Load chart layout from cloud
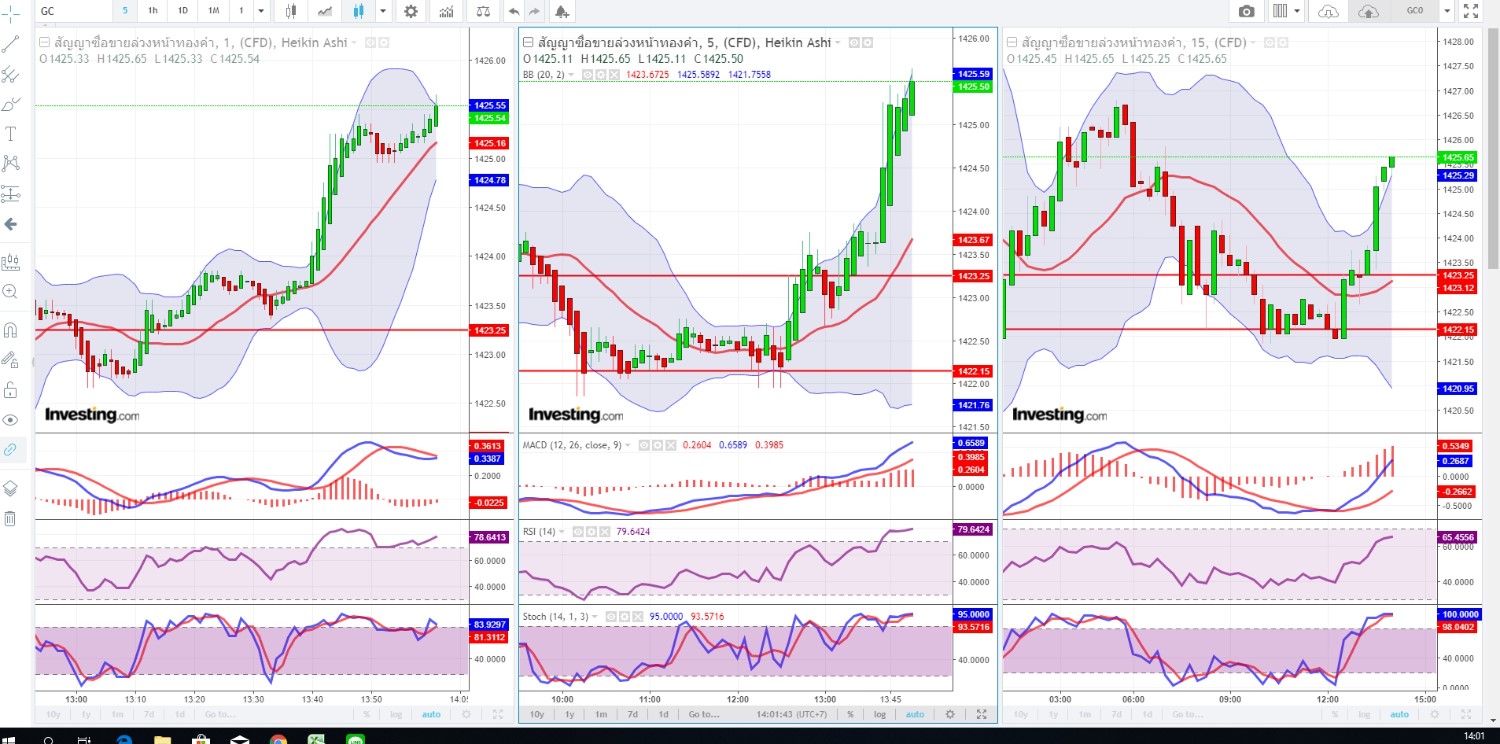Screen dimensions: 1500x744 point(1328,11)
